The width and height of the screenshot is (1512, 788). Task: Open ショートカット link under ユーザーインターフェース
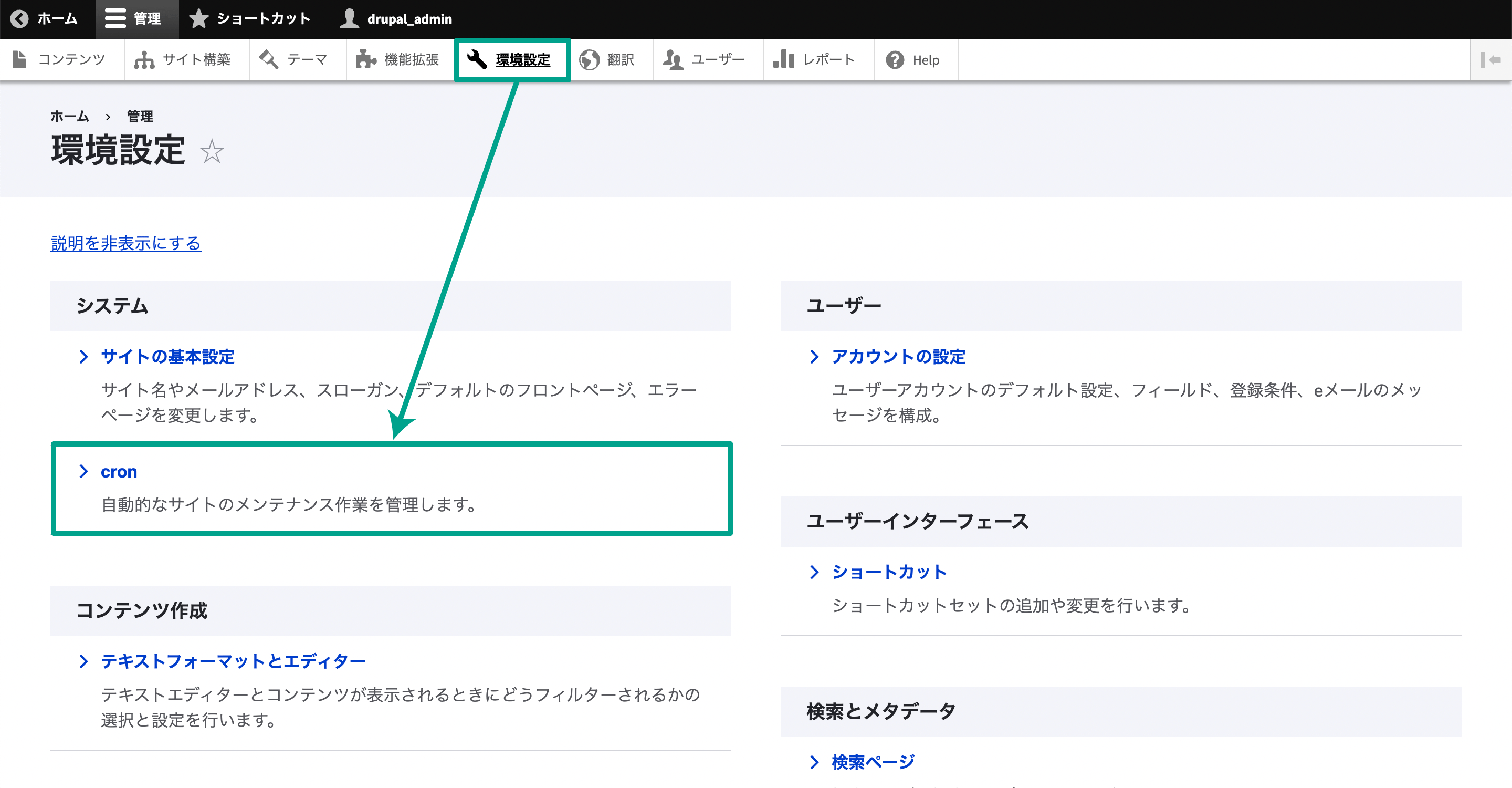coord(889,572)
